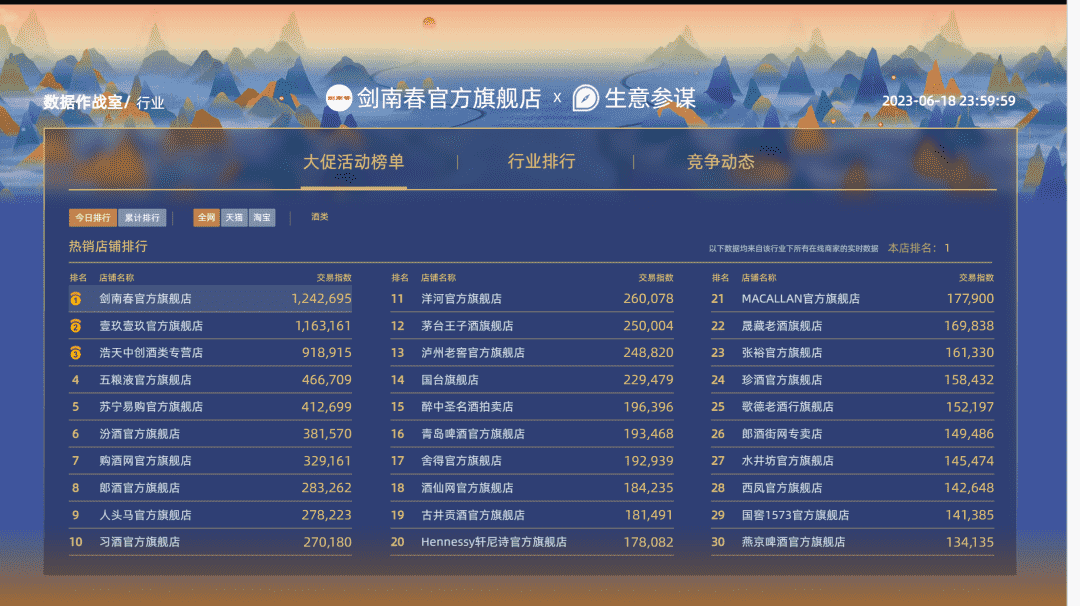Click trade index value 177,900
This screenshot has height=606, width=1080.
tap(970, 299)
